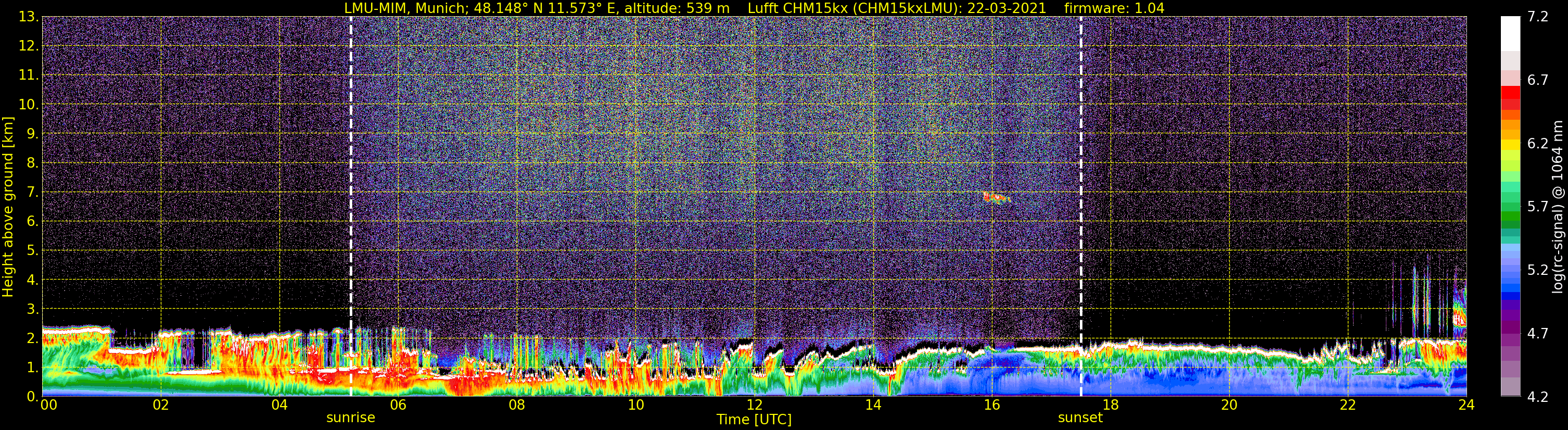Click the white dashed sunset line
The image size is (1568, 430).
pyautogui.click(x=1081, y=207)
